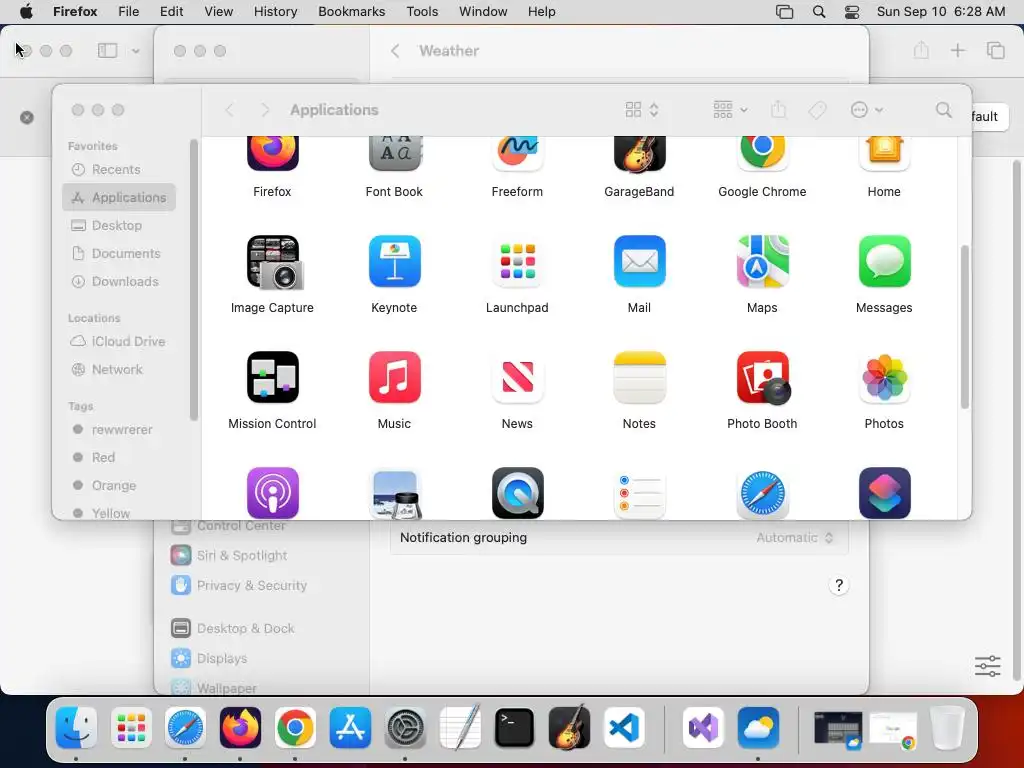Viewport: 1024px width, 768px height.
Task: Select Applications in Finder sidebar
Action: click(120, 197)
